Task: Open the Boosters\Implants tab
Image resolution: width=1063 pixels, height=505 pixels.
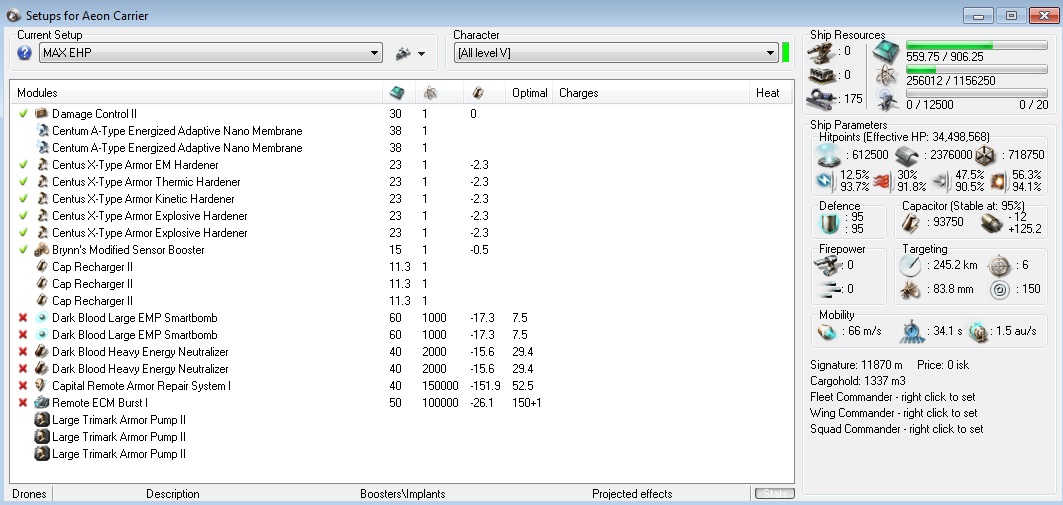Action: pos(403,493)
